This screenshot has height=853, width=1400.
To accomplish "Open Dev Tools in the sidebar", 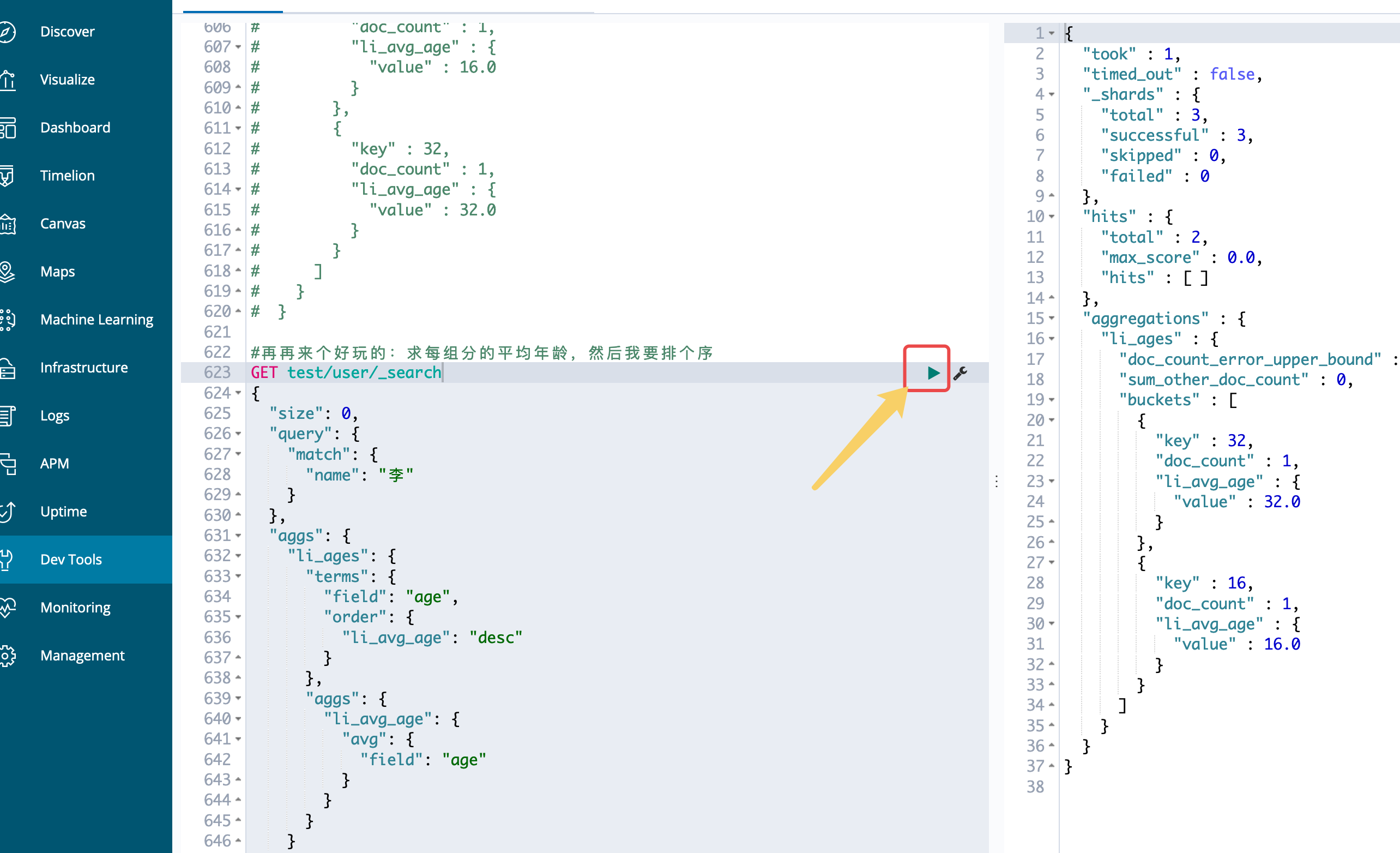I will 71,559.
